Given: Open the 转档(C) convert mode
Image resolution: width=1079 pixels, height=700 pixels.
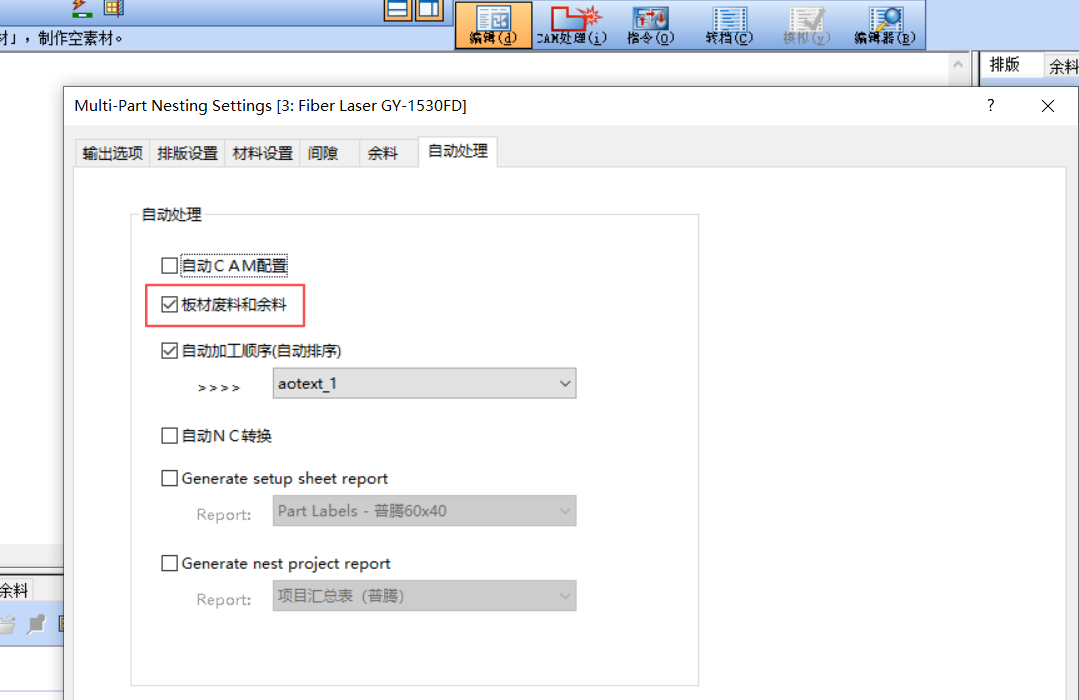Looking at the screenshot, I should [x=729, y=25].
